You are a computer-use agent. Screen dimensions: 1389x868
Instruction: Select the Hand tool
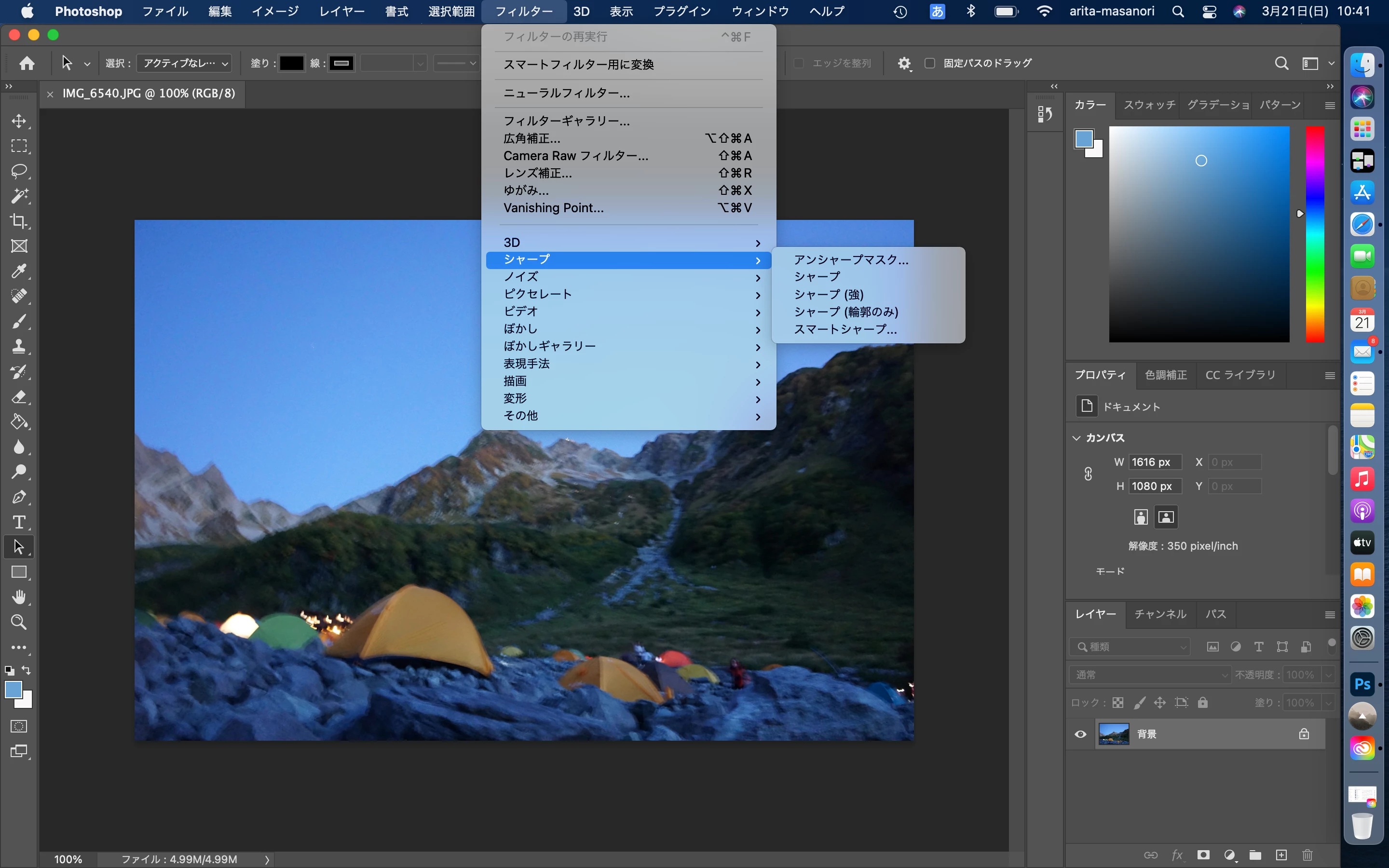pos(19,597)
